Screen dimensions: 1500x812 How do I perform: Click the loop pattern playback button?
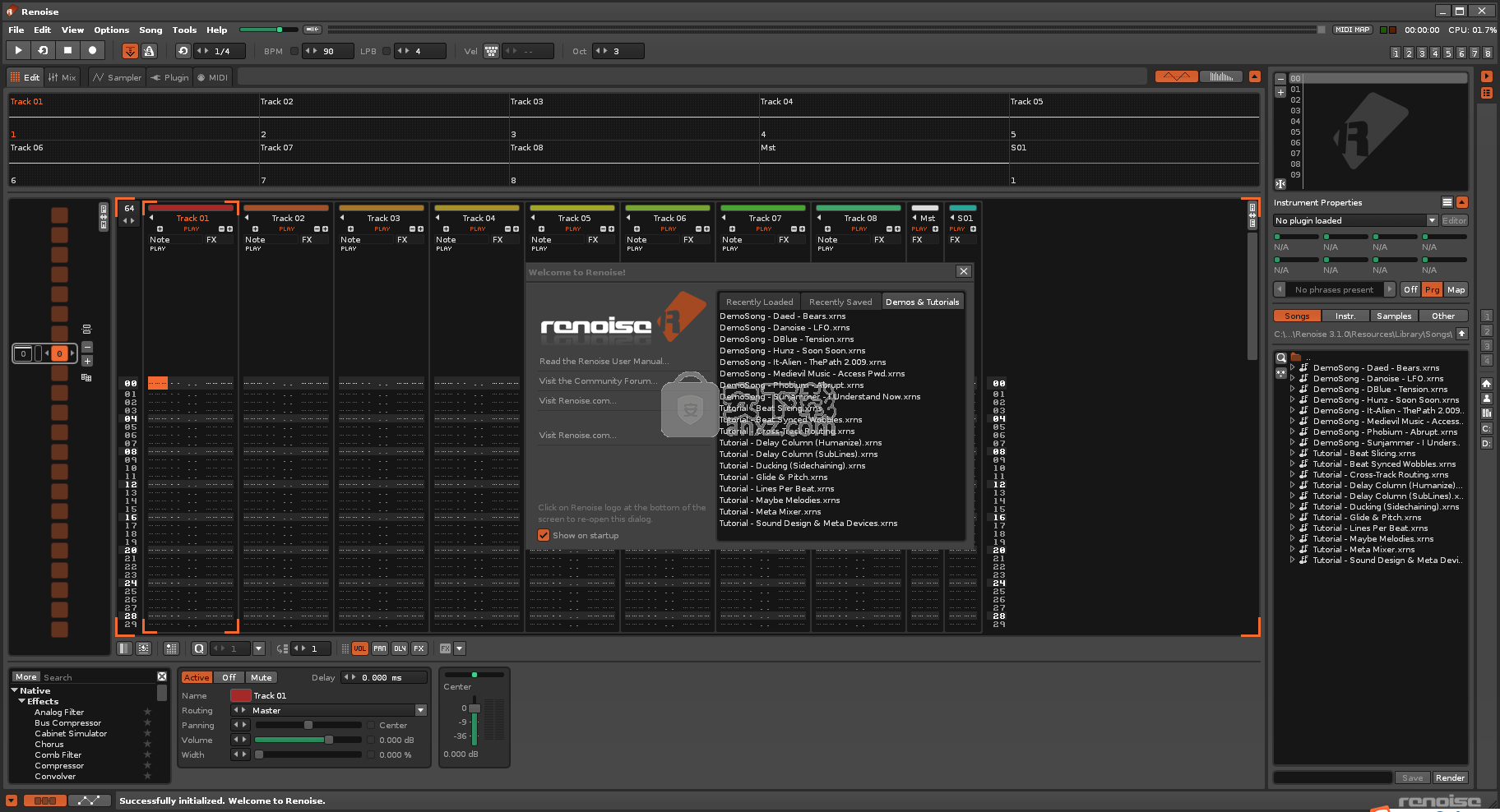[x=43, y=50]
